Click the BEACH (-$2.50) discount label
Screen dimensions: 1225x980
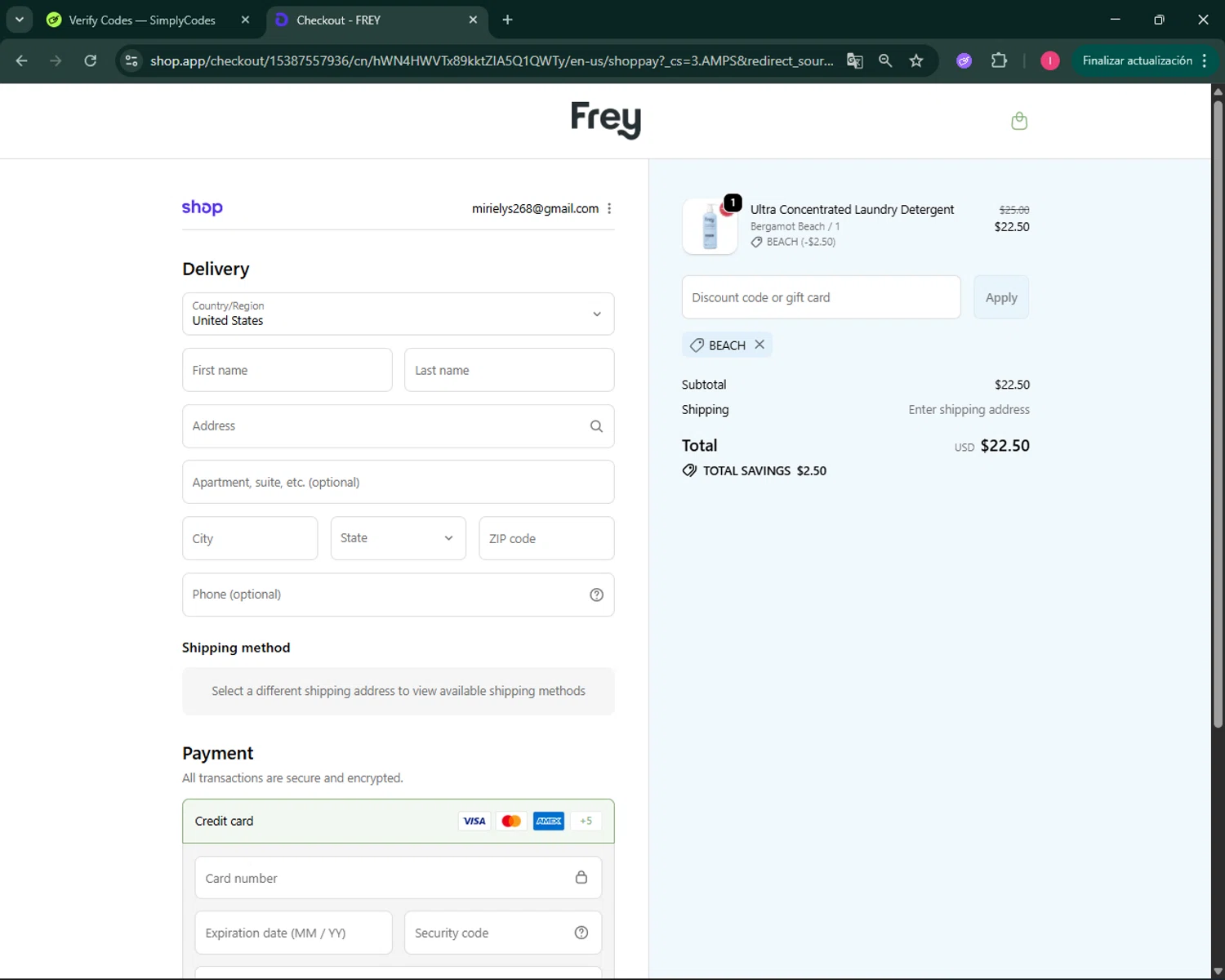pyautogui.click(x=793, y=242)
